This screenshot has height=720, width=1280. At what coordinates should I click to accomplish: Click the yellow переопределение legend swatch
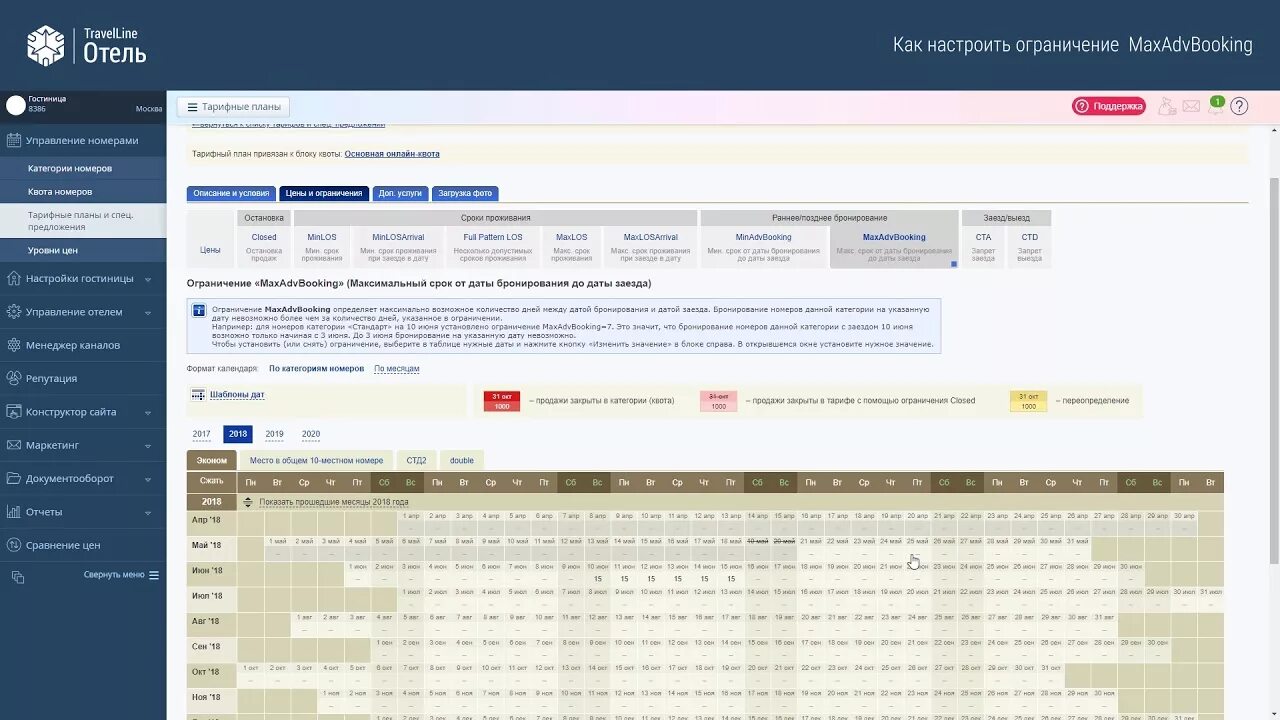point(1029,401)
